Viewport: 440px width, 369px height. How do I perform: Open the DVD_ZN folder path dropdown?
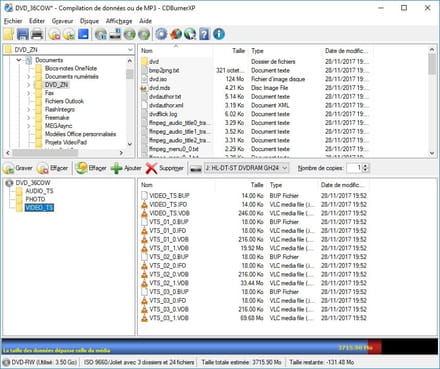tap(130, 50)
